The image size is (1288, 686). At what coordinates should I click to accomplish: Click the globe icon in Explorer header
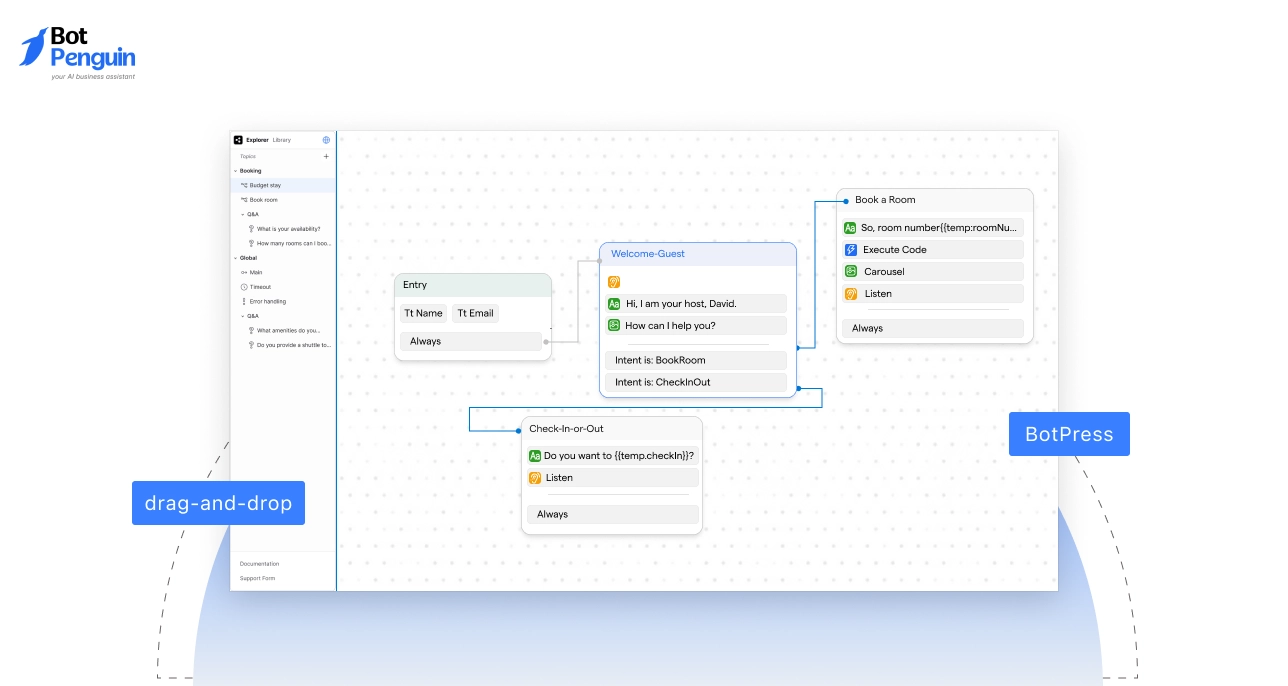point(326,140)
